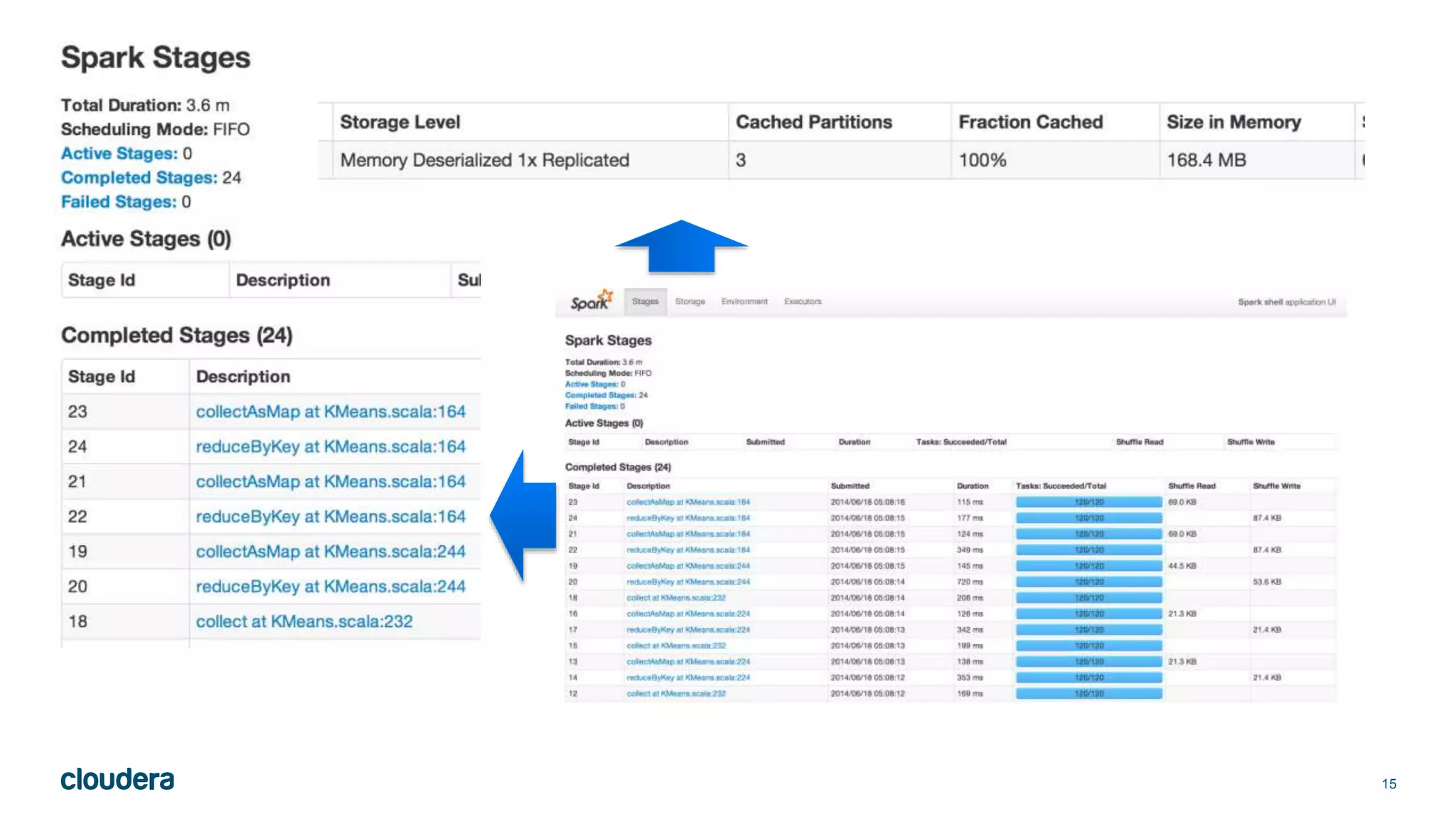Open stage 19 collectAsMap at KMeans.scala:244
1456x819 pixels.
point(331,552)
